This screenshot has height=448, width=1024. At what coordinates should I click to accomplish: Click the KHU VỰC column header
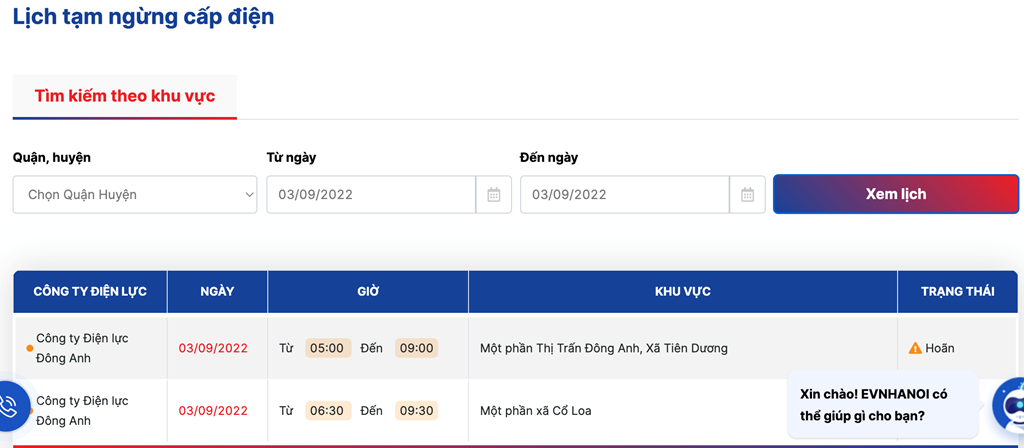pyautogui.click(x=682, y=292)
